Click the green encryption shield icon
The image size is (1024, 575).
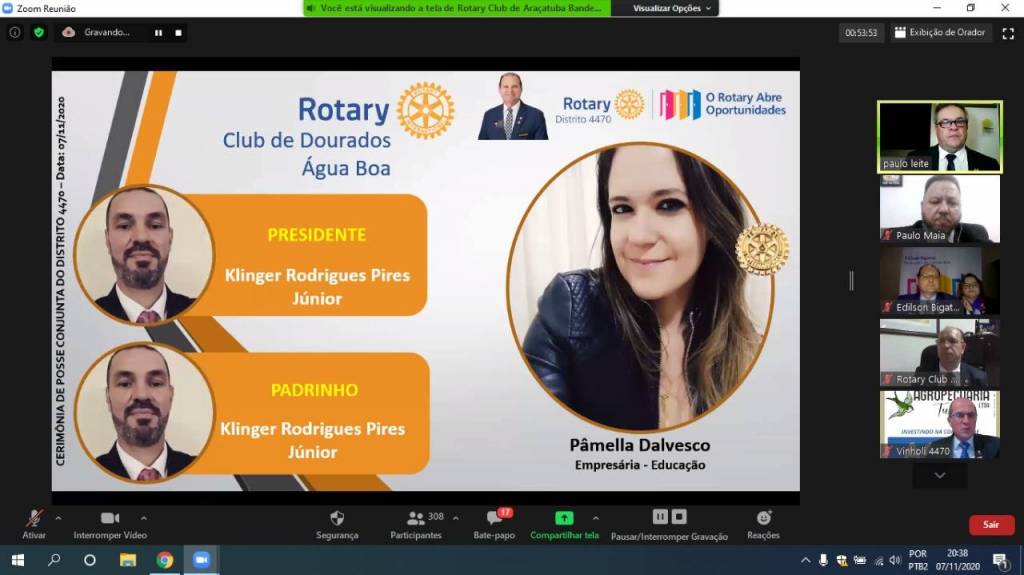coord(39,32)
